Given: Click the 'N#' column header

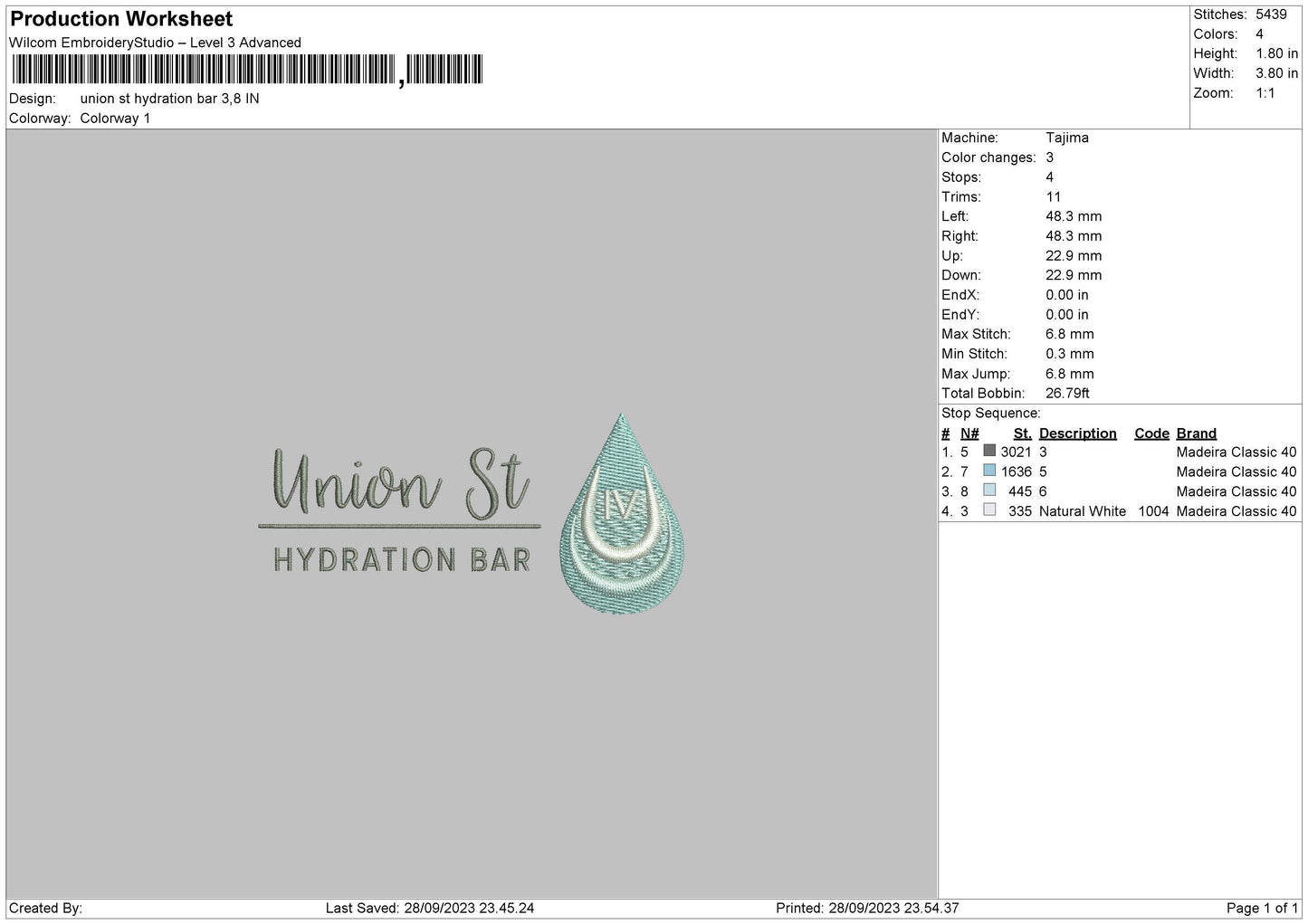Looking at the screenshot, I should 969,433.
